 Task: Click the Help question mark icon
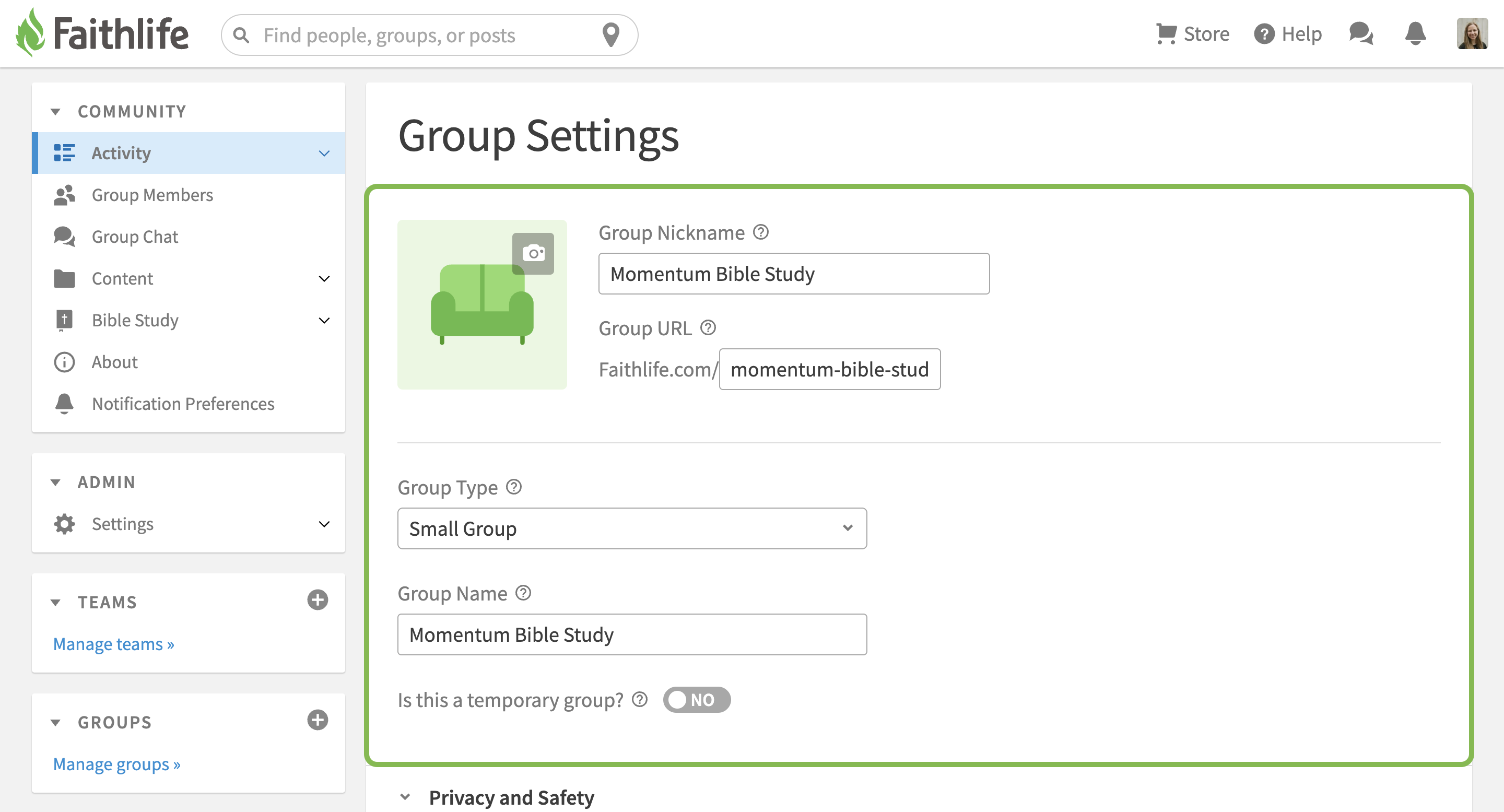coord(1264,34)
